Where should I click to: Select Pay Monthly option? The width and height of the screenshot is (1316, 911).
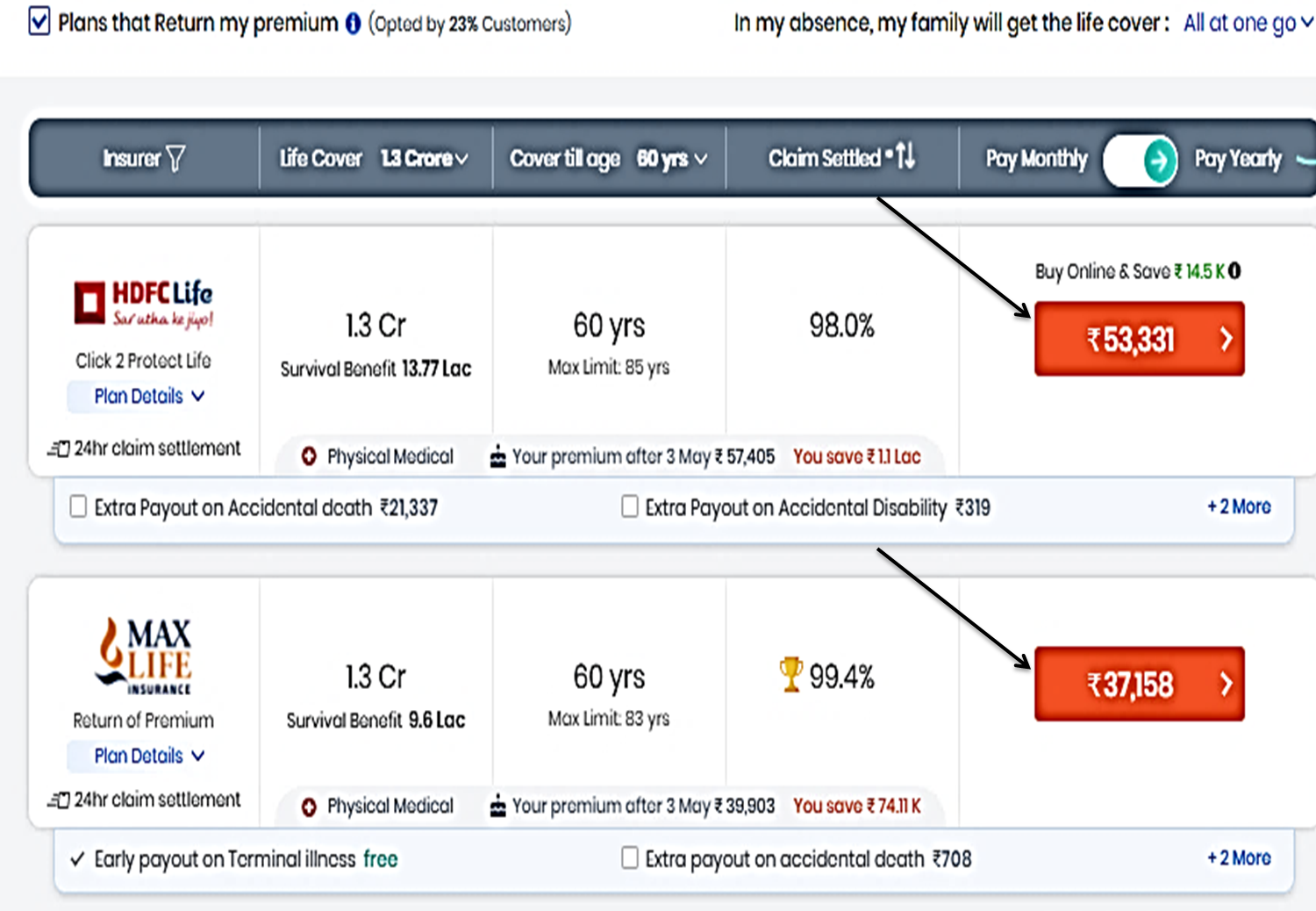point(1036,159)
